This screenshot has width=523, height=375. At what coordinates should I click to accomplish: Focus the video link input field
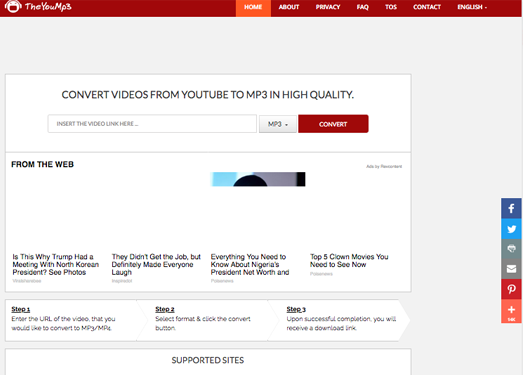coord(152,124)
